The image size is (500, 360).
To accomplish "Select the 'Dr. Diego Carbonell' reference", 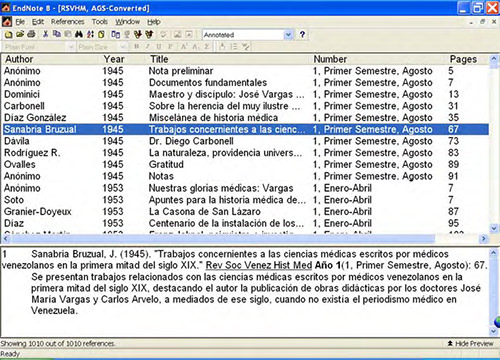I will 246,141.
